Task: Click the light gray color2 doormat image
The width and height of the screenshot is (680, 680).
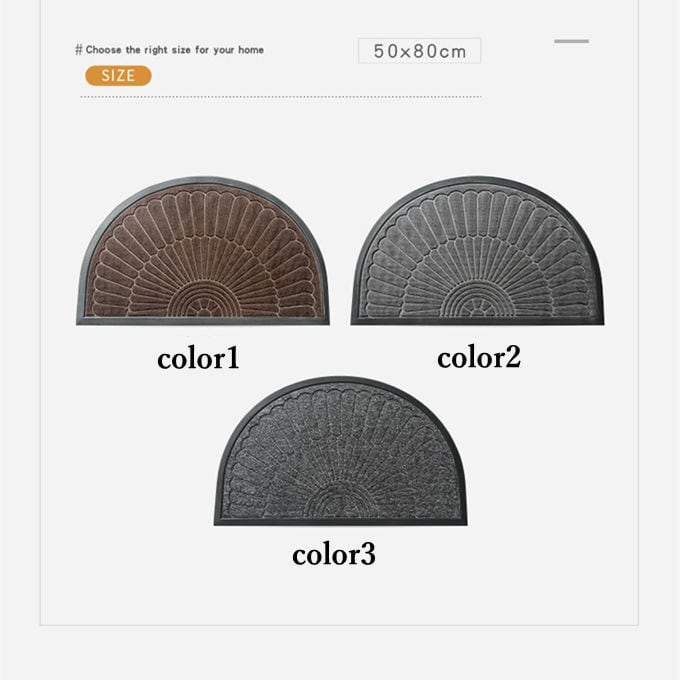Action: pos(477,251)
